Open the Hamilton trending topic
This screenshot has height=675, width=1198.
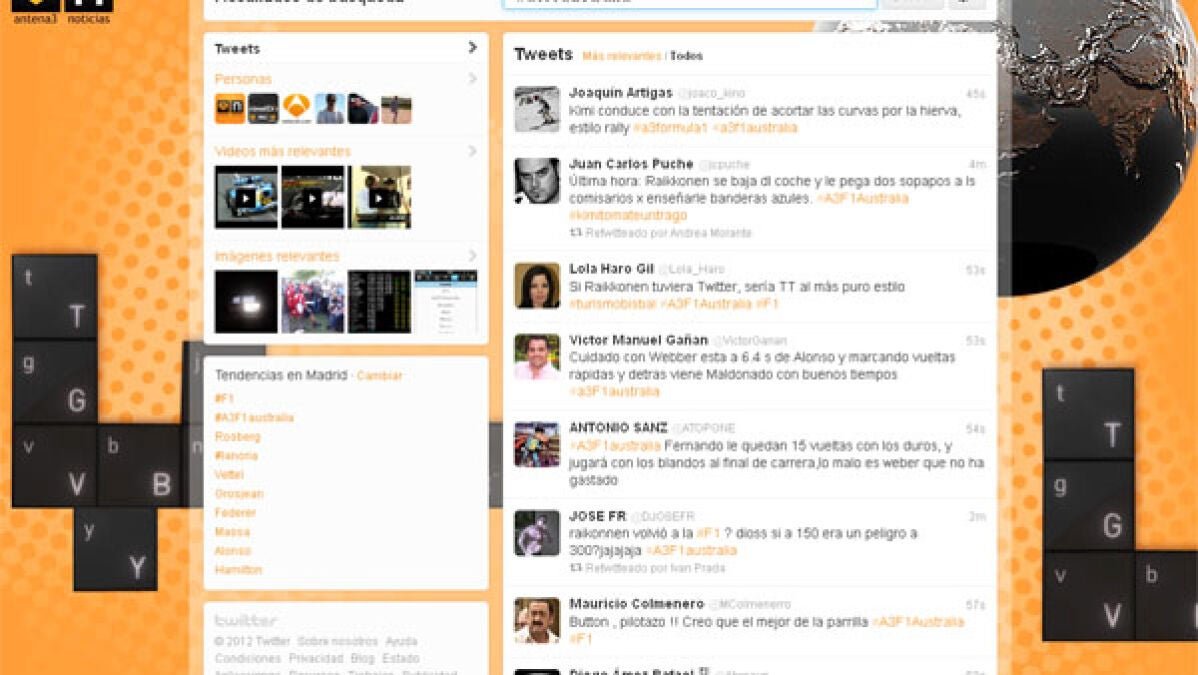click(x=238, y=570)
